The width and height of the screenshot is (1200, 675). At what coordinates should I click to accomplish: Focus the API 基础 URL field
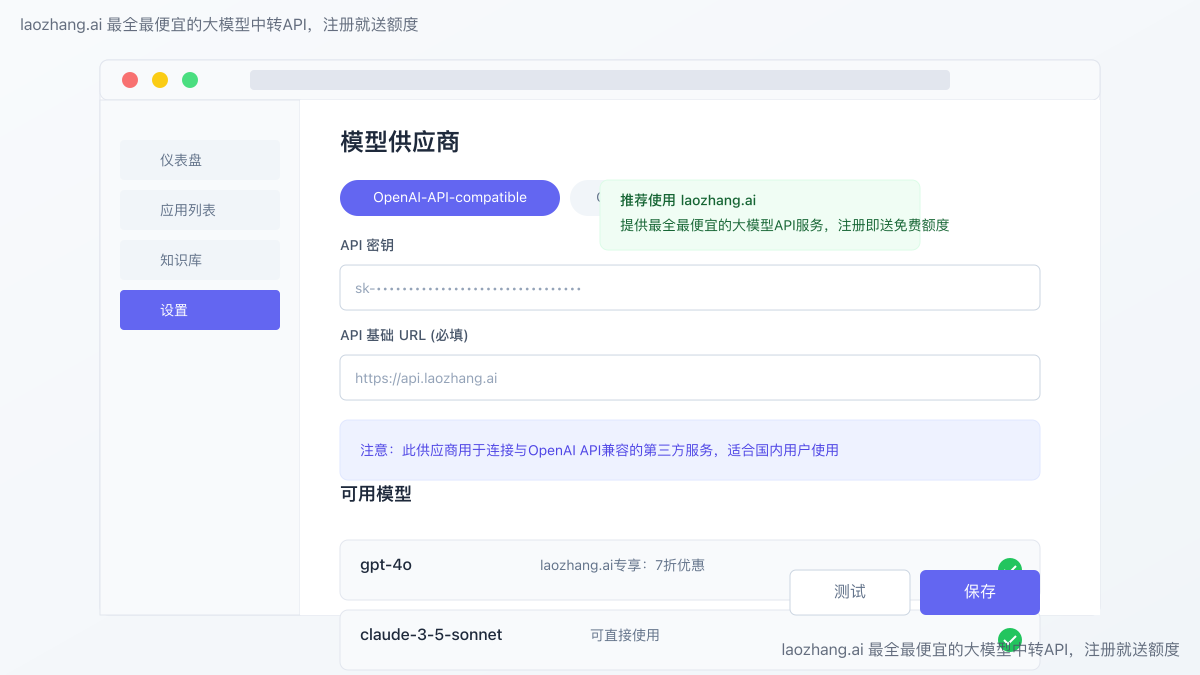(x=690, y=378)
